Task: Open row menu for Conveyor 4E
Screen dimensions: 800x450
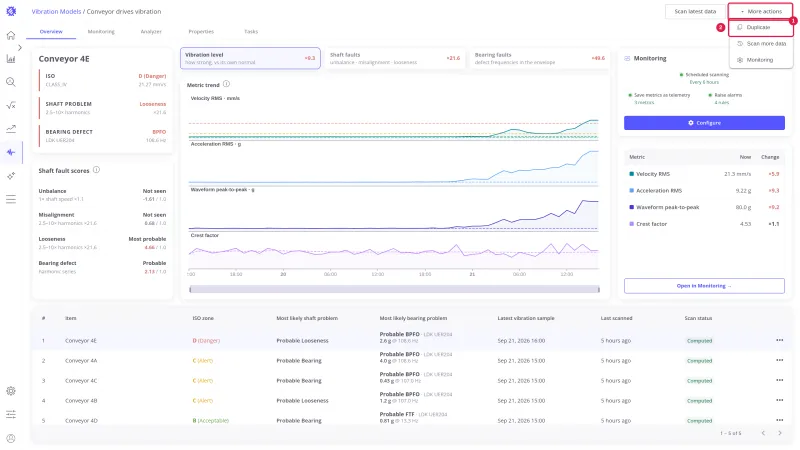Action: pos(779,340)
